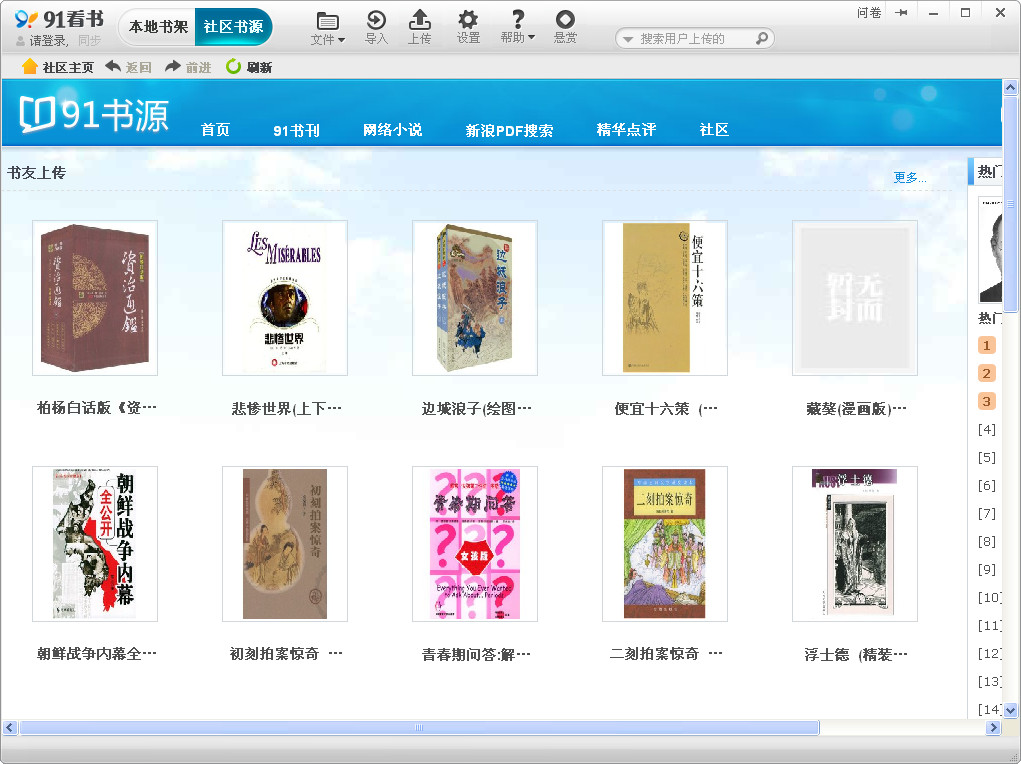Open the 便宜十六策 book cover

pyautogui.click(x=665, y=298)
